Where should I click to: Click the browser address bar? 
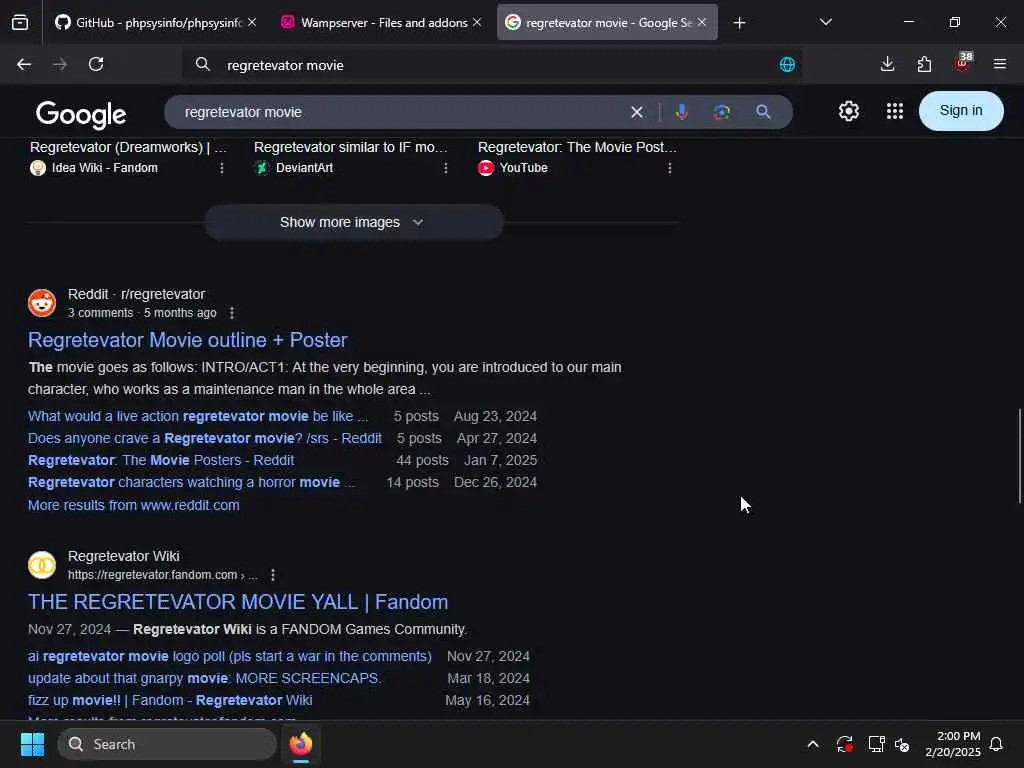pos(490,65)
